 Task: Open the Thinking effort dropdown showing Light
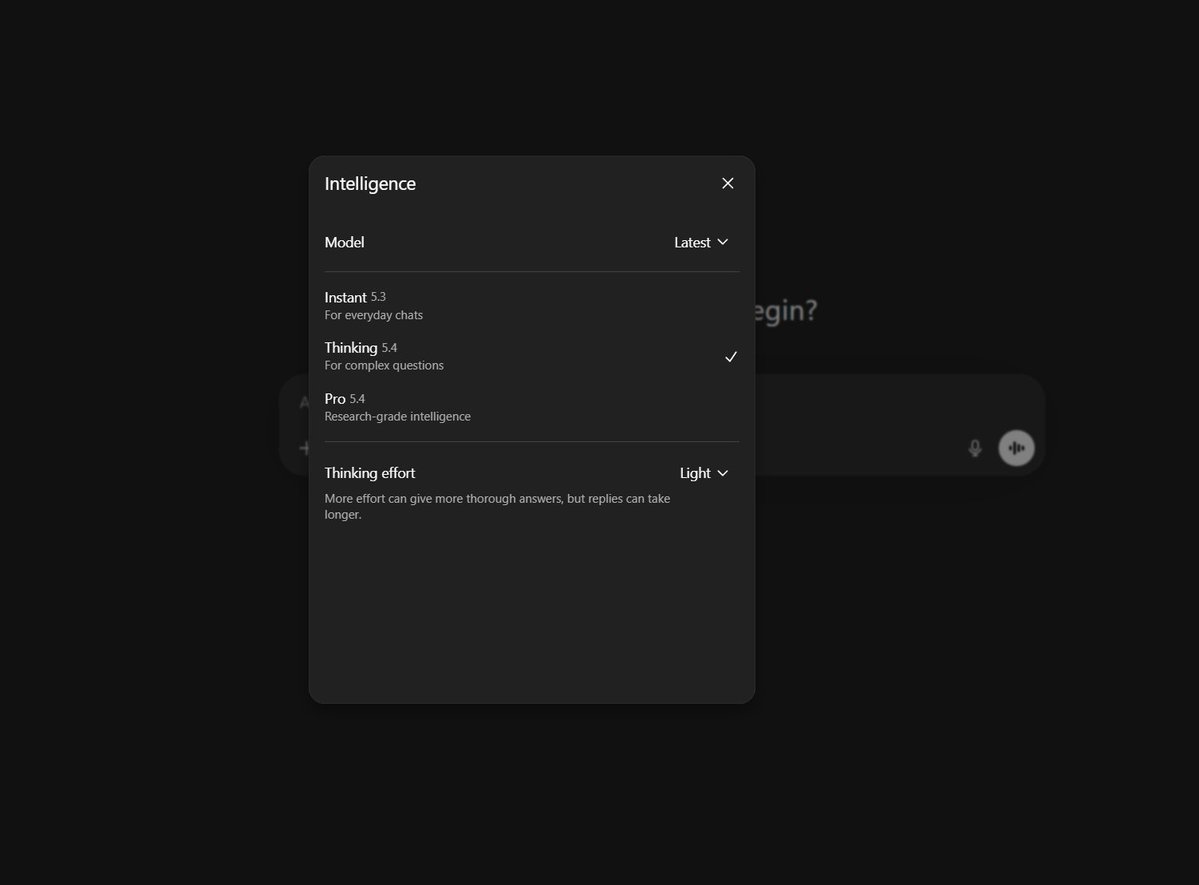click(x=703, y=473)
